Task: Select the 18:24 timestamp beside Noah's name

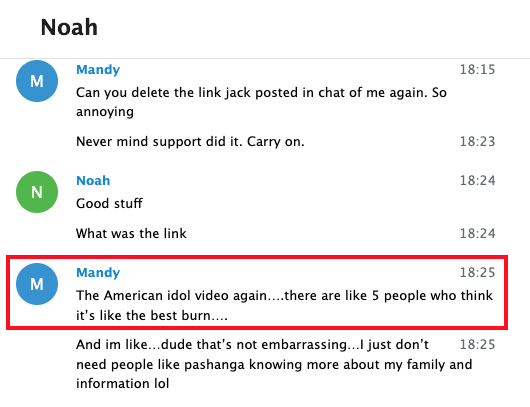Action: click(477, 181)
